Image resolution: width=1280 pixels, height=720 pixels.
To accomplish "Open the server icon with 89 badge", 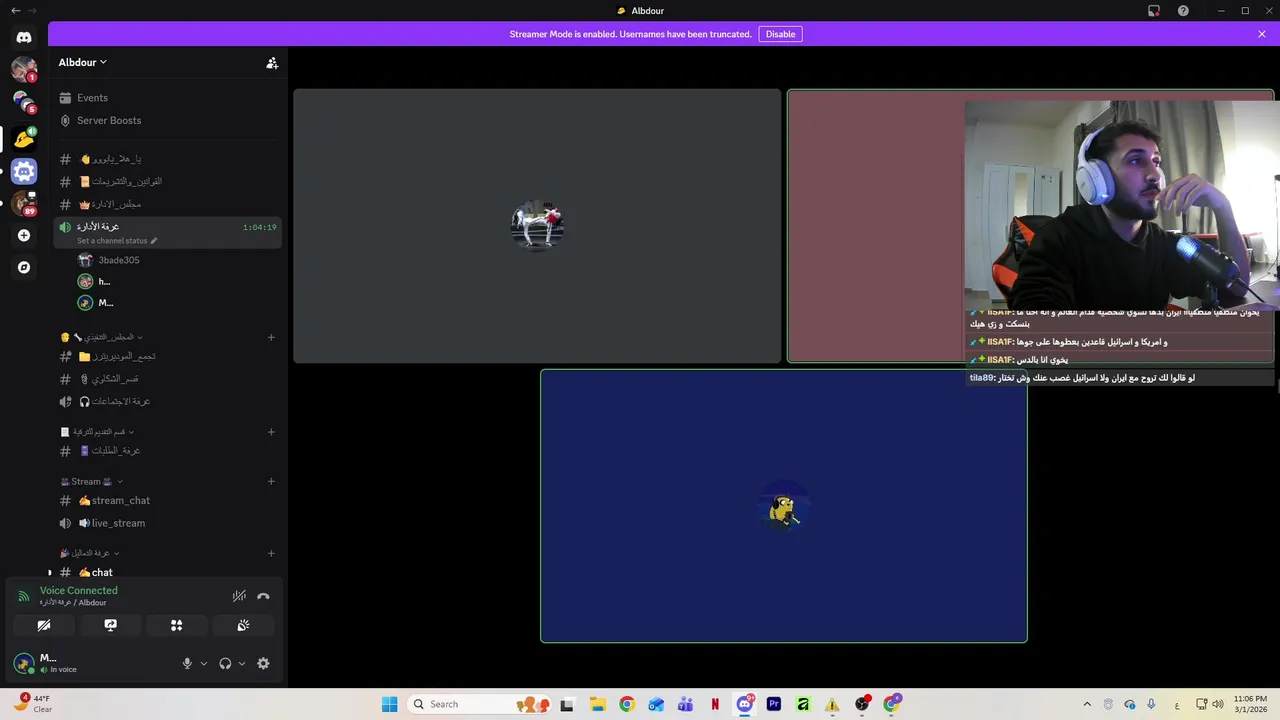I will click(24, 203).
